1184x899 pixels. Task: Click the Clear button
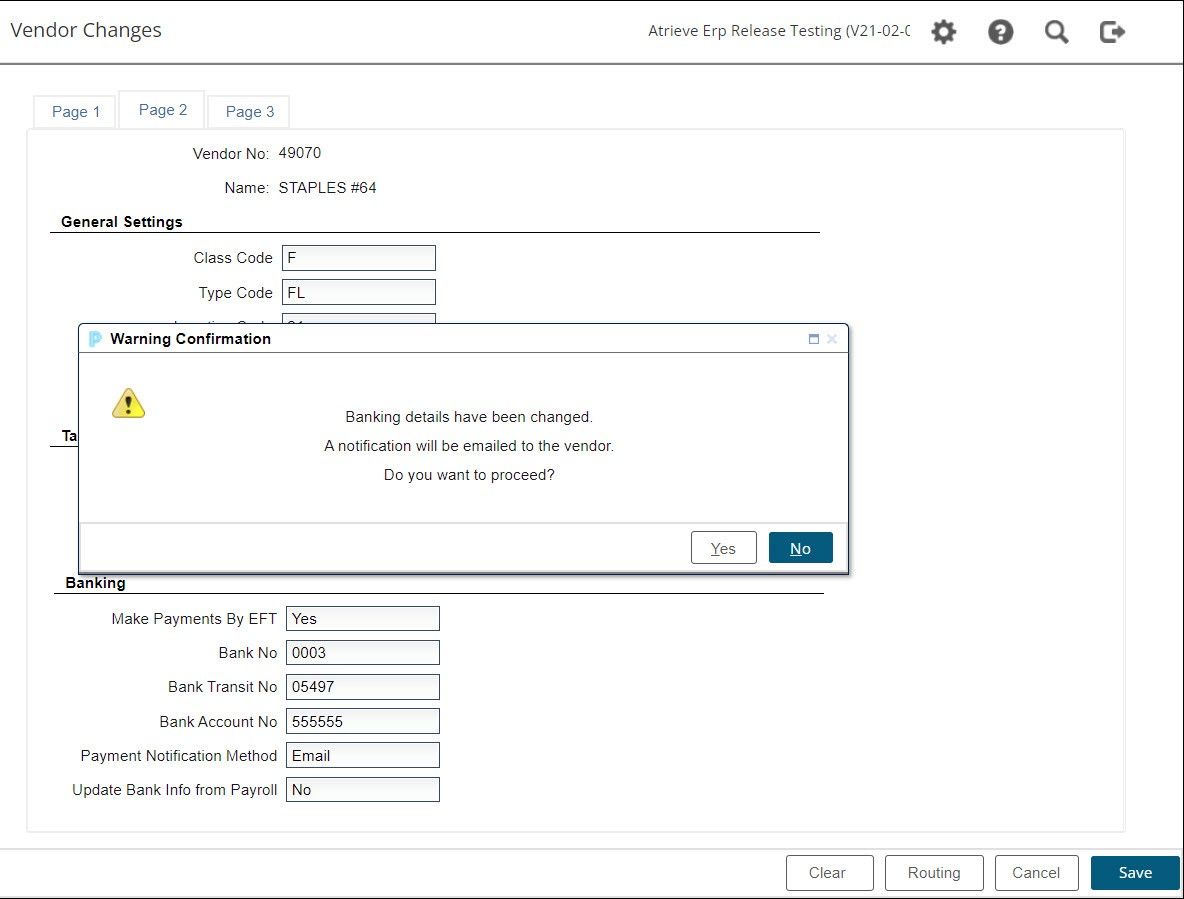[829, 873]
